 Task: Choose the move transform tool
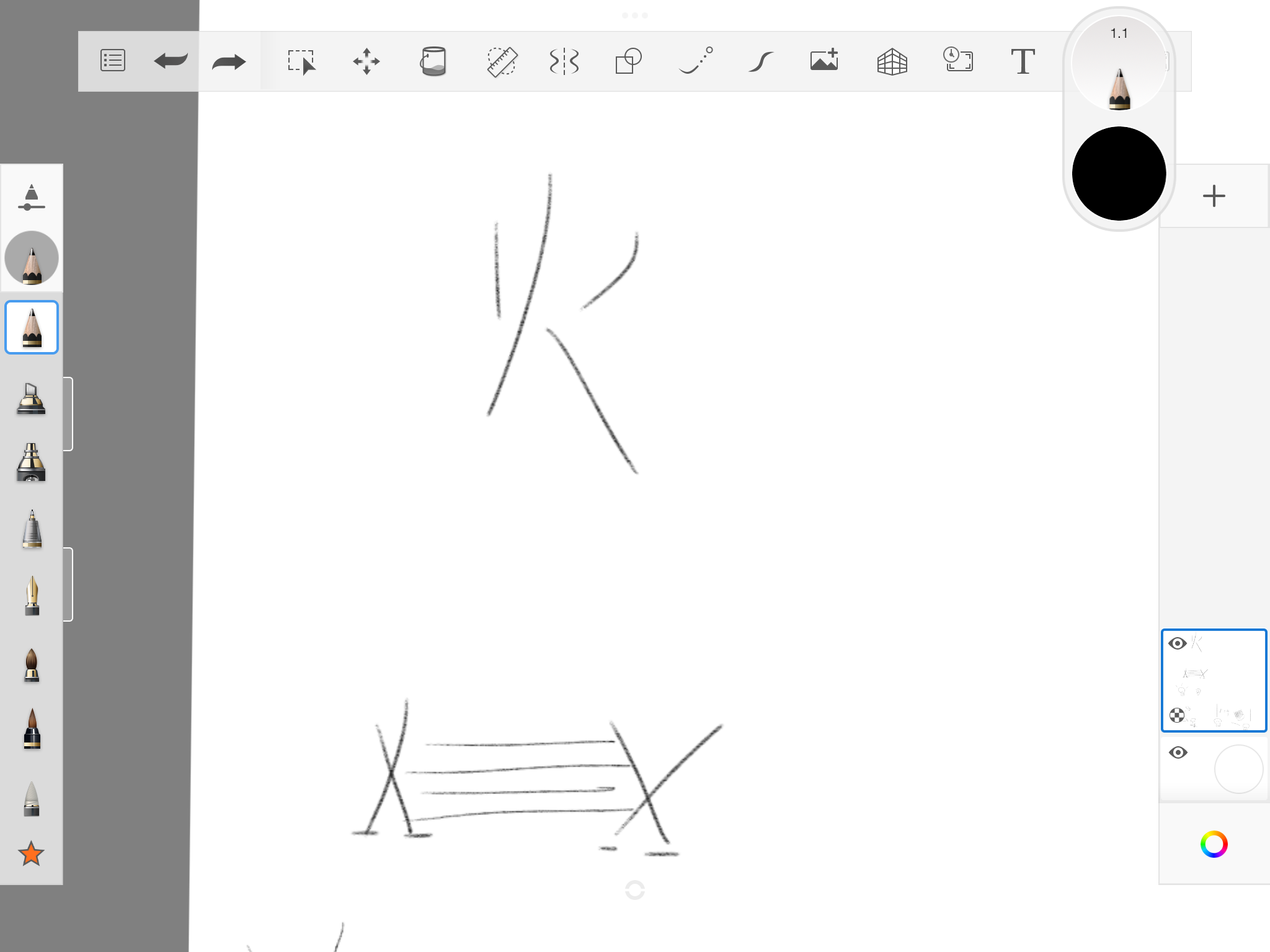[x=366, y=61]
